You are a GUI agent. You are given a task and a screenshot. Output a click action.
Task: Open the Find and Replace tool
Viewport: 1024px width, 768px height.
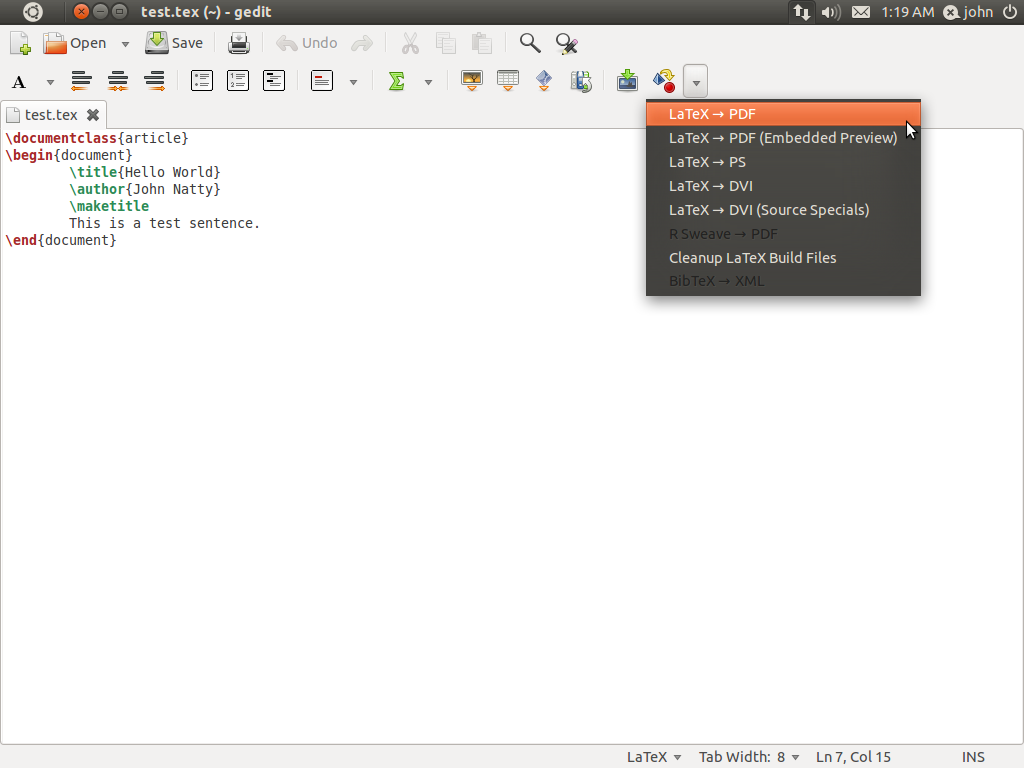click(566, 43)
